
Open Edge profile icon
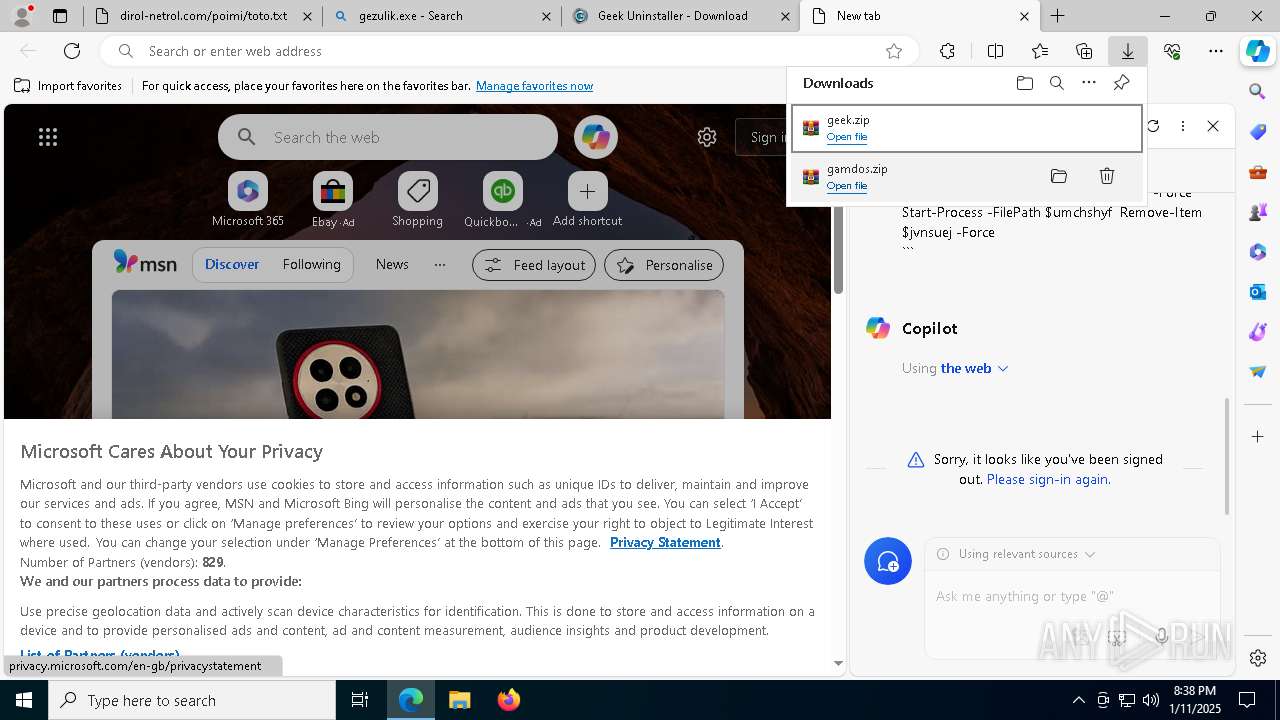click(x=22, y=15)
